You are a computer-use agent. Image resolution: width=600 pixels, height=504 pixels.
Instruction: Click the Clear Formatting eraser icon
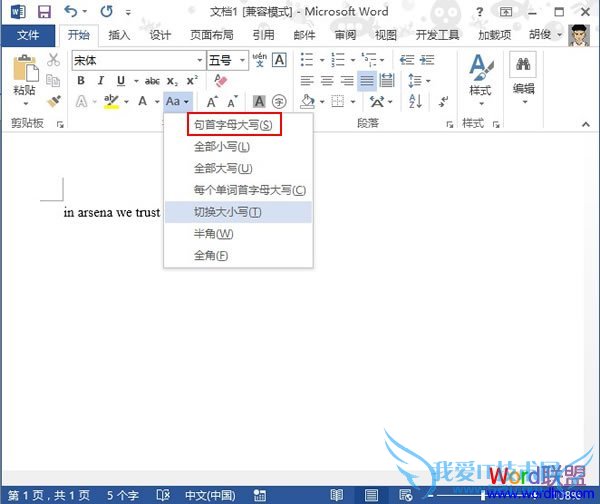(x=220, y=80)
